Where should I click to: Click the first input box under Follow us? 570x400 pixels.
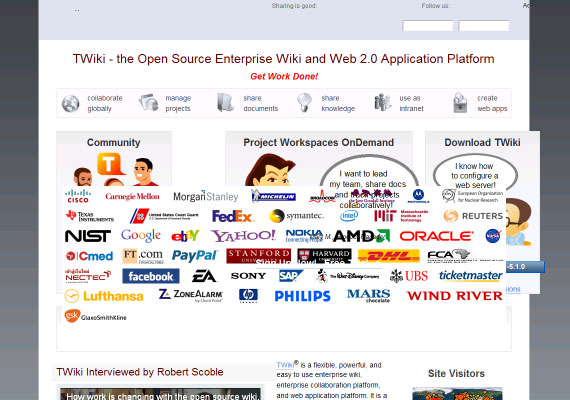click(428, 26)
